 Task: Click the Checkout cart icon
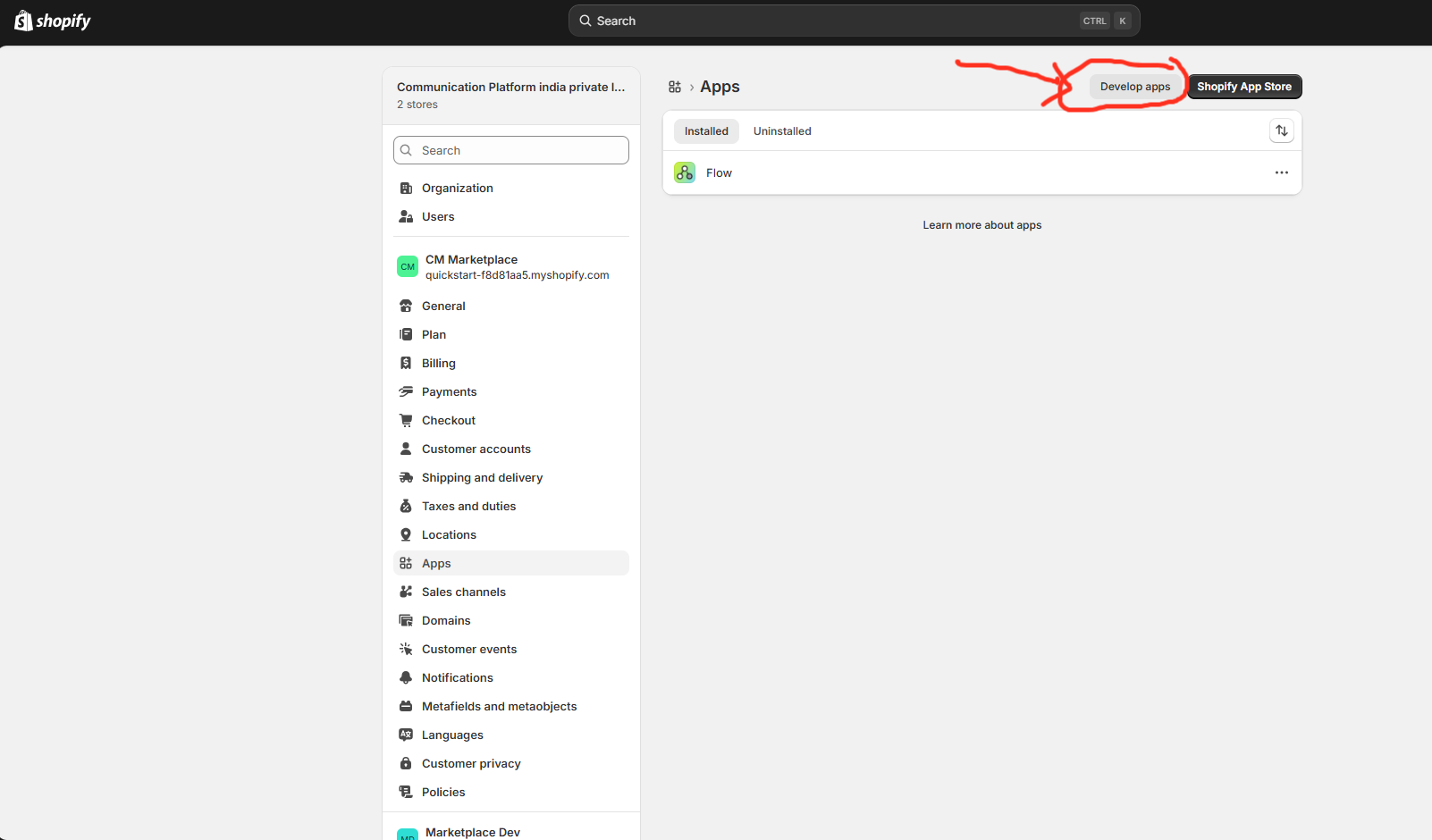pyautogui.click(x=406, y=420)
